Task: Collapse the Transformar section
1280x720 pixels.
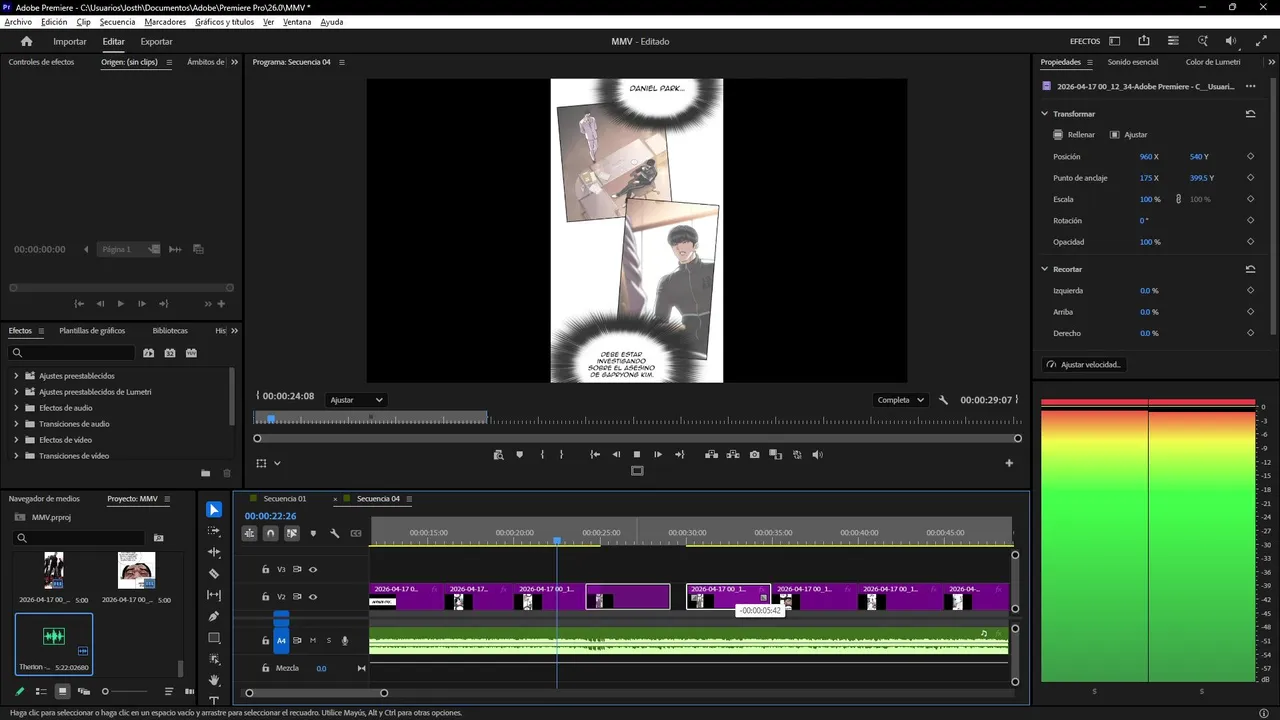Action: pos(1045,114)
